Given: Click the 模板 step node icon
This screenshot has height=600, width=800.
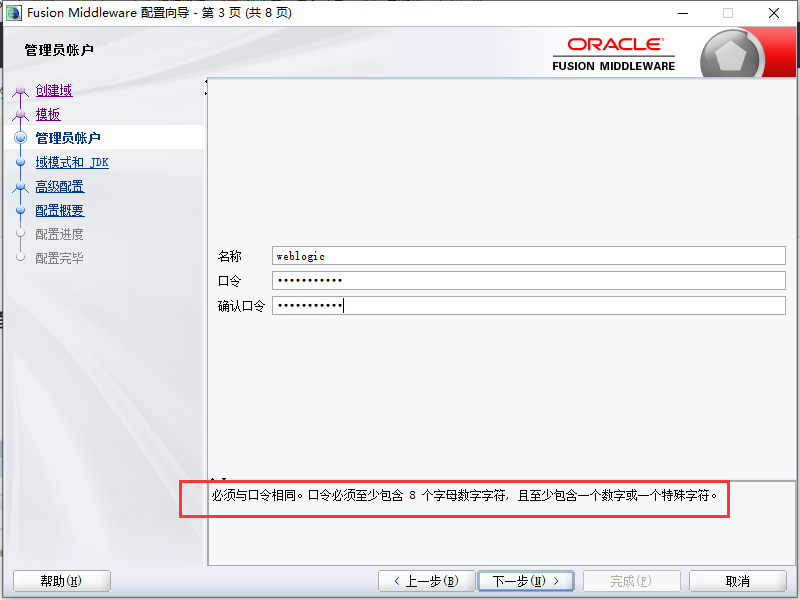Looking at the screenshot, I should point(20,115).
